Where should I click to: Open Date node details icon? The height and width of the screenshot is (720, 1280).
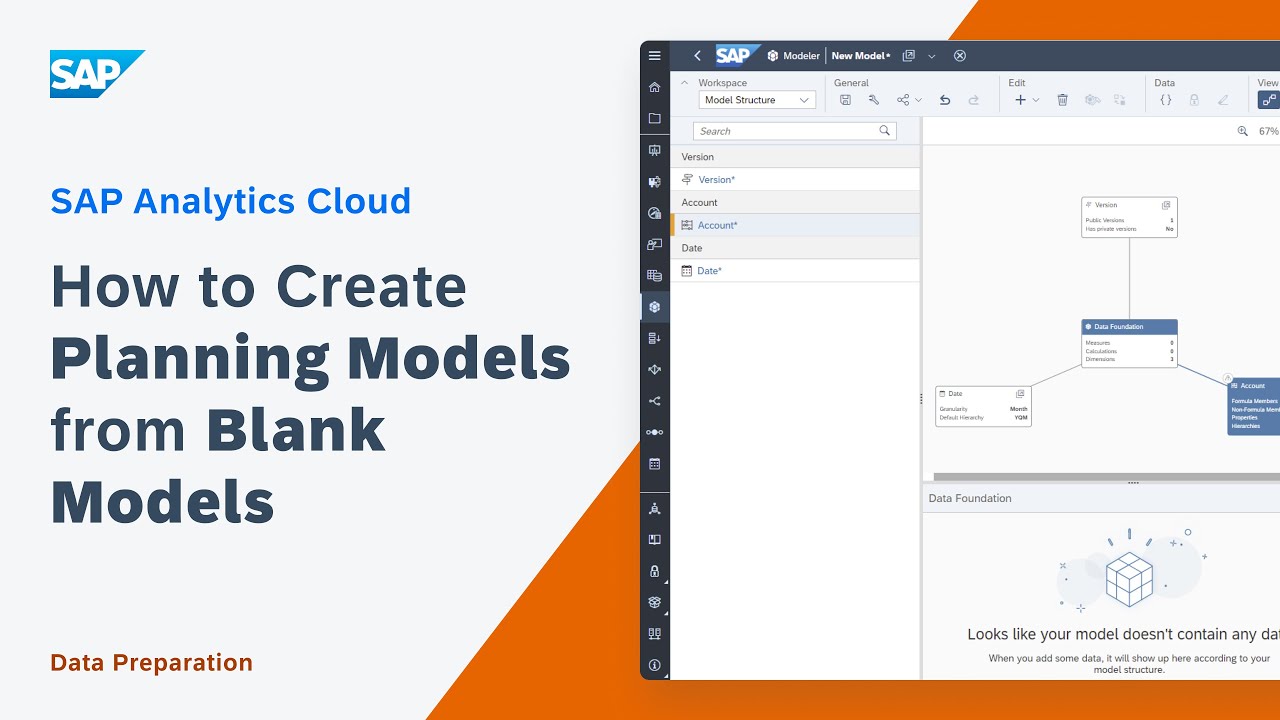click(1021, 394)
